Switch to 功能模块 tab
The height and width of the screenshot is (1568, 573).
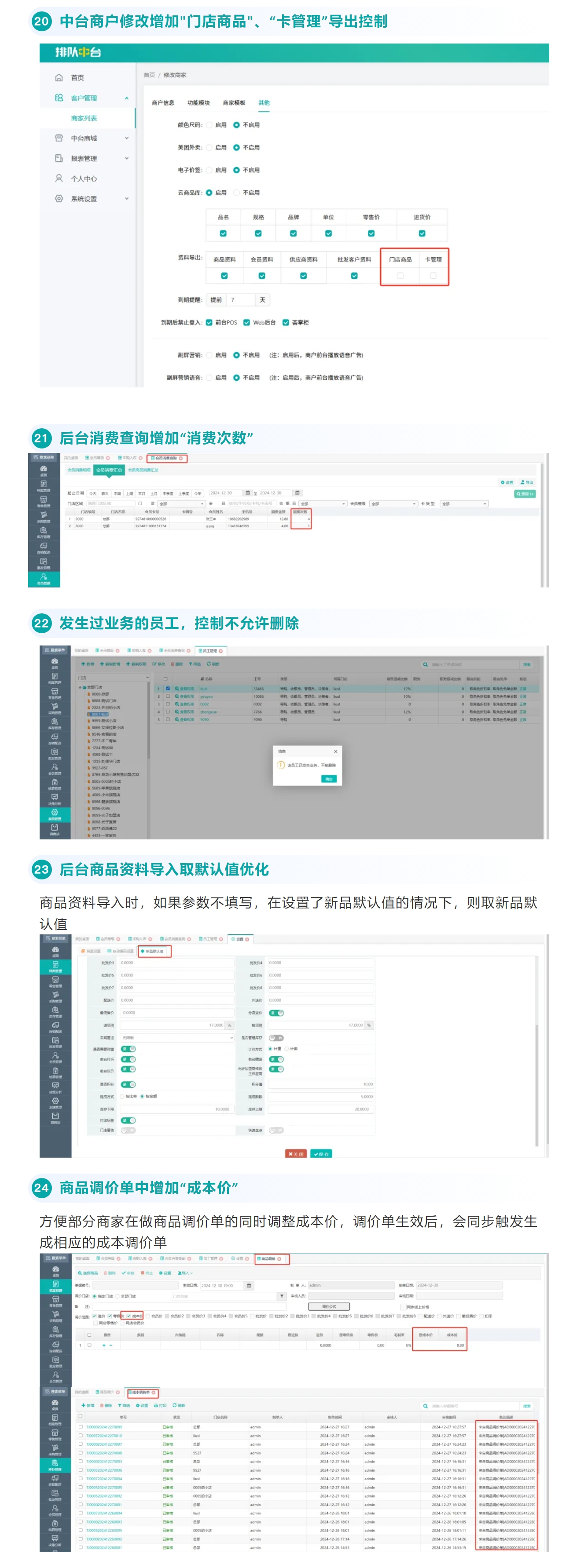(x=198, y=103)
